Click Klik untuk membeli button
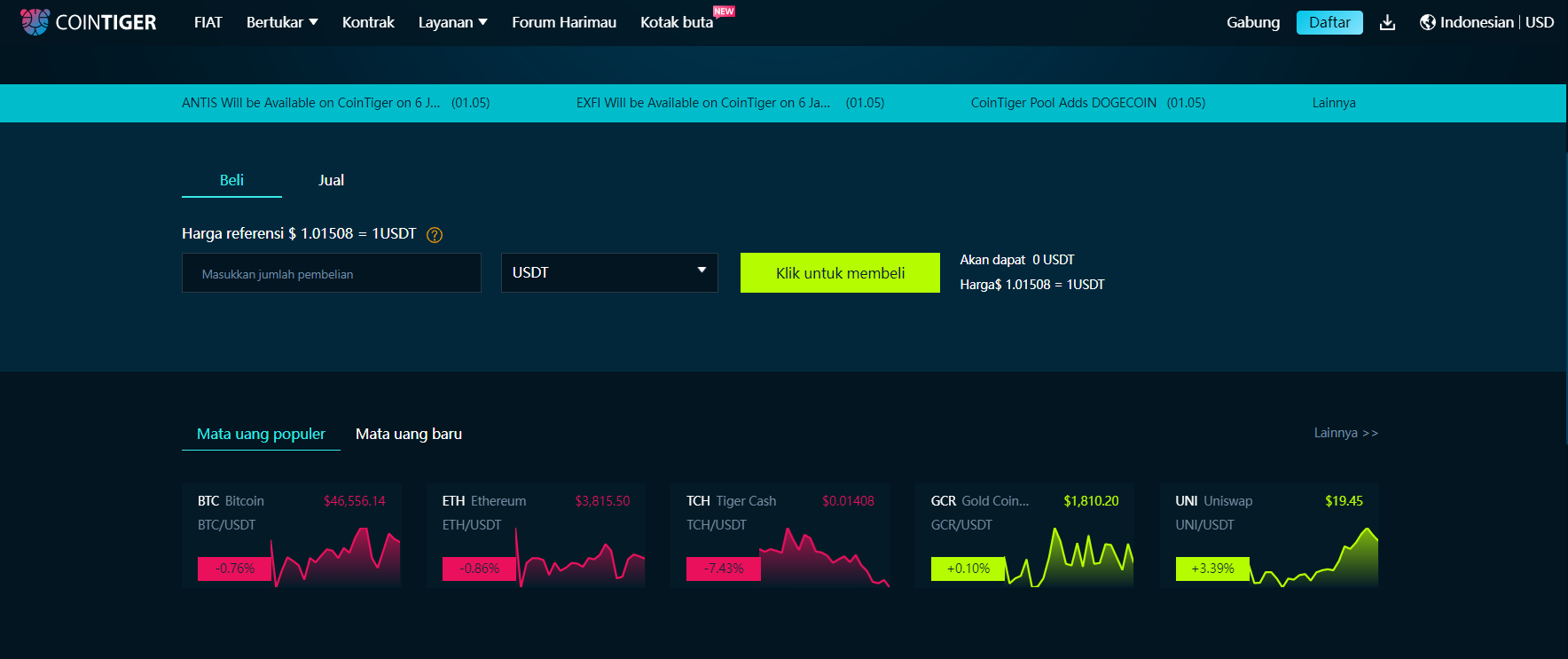1568x659 pixels. [x=840, y=273]
